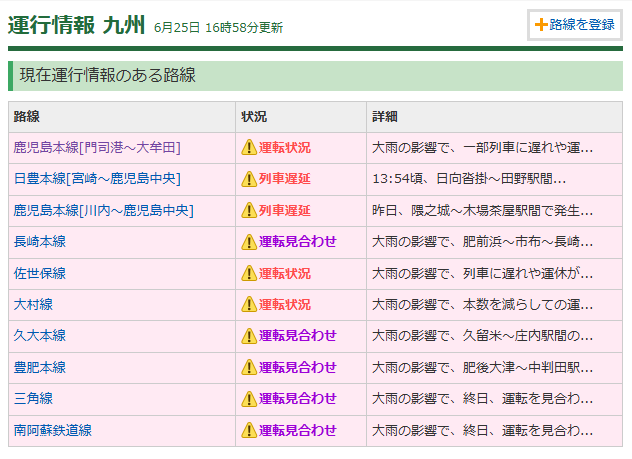Click warning icon in 南阿蘇鉄道線 row
Image resolution: width=632 pixels, height=459 pixels.
tap(249, 430)
